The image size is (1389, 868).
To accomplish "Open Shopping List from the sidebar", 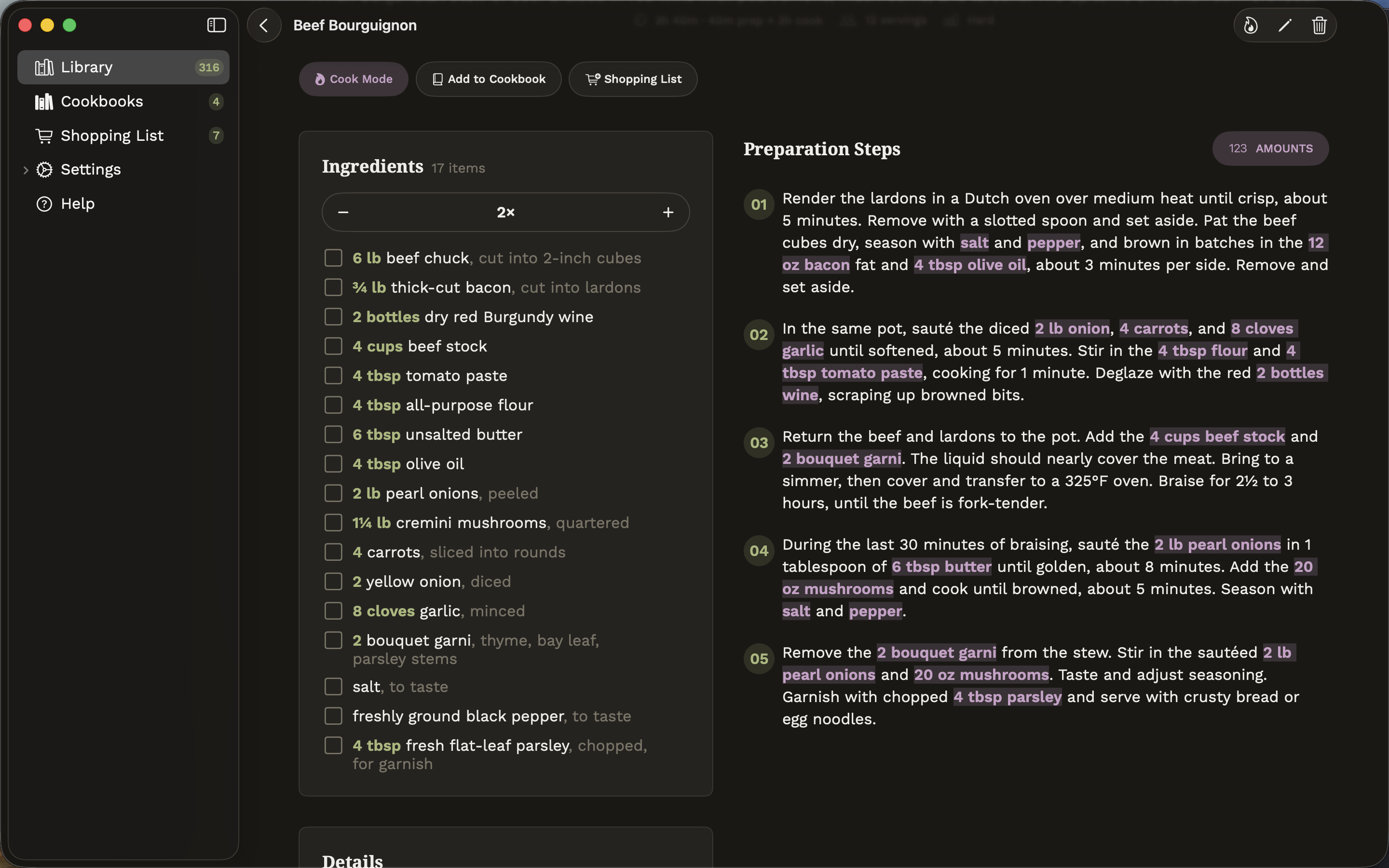I will coord(123,136).
